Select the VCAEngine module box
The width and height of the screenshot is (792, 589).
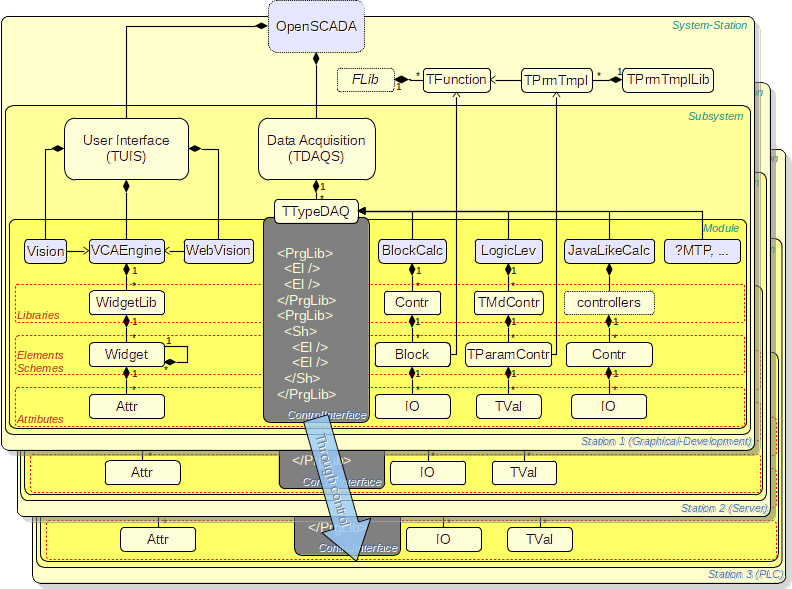[127, 251]
